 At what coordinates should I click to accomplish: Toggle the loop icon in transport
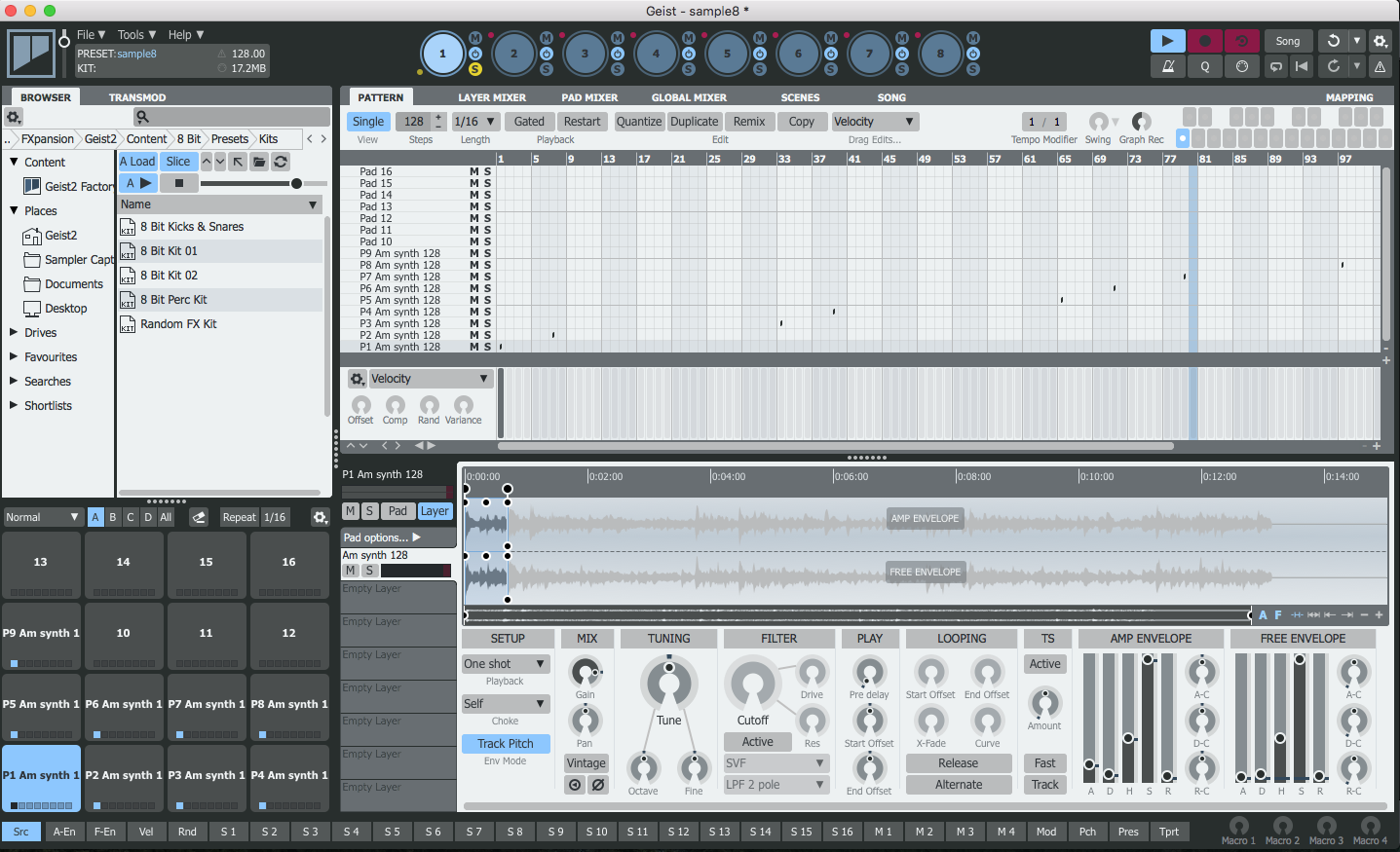1275,66
